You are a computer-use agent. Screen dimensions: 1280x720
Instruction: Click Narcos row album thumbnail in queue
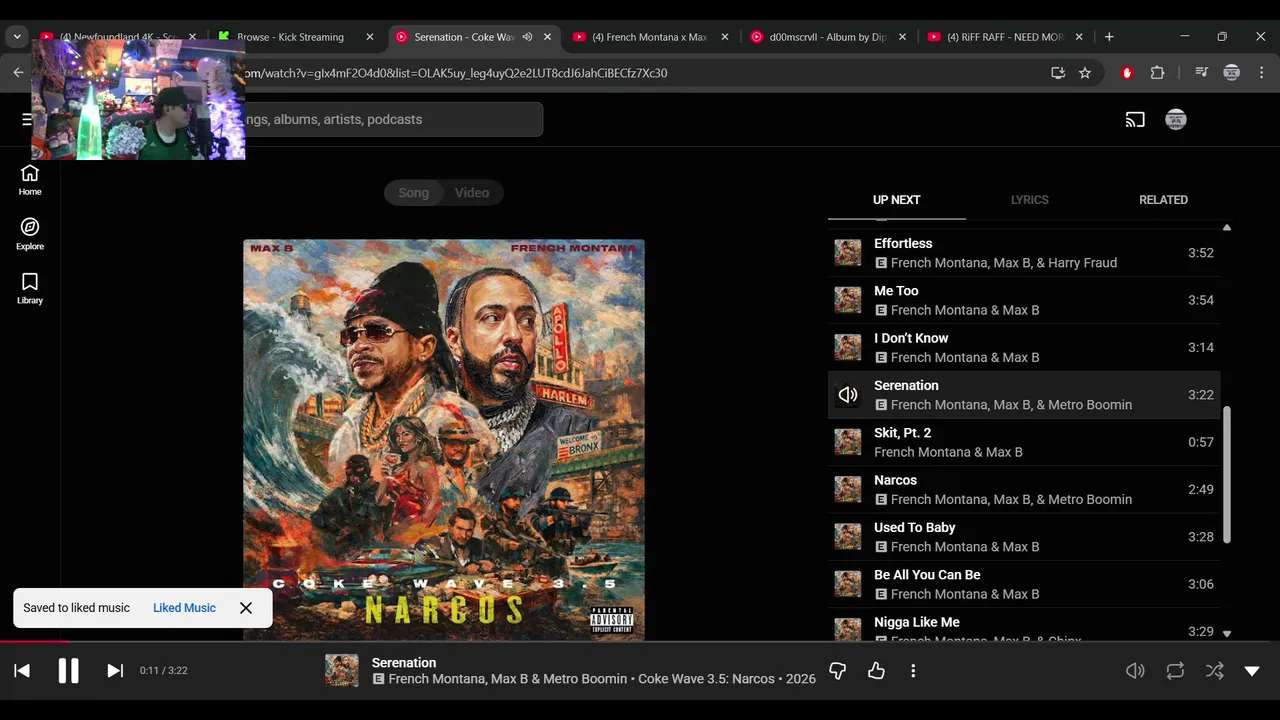[x=848, y=489]
